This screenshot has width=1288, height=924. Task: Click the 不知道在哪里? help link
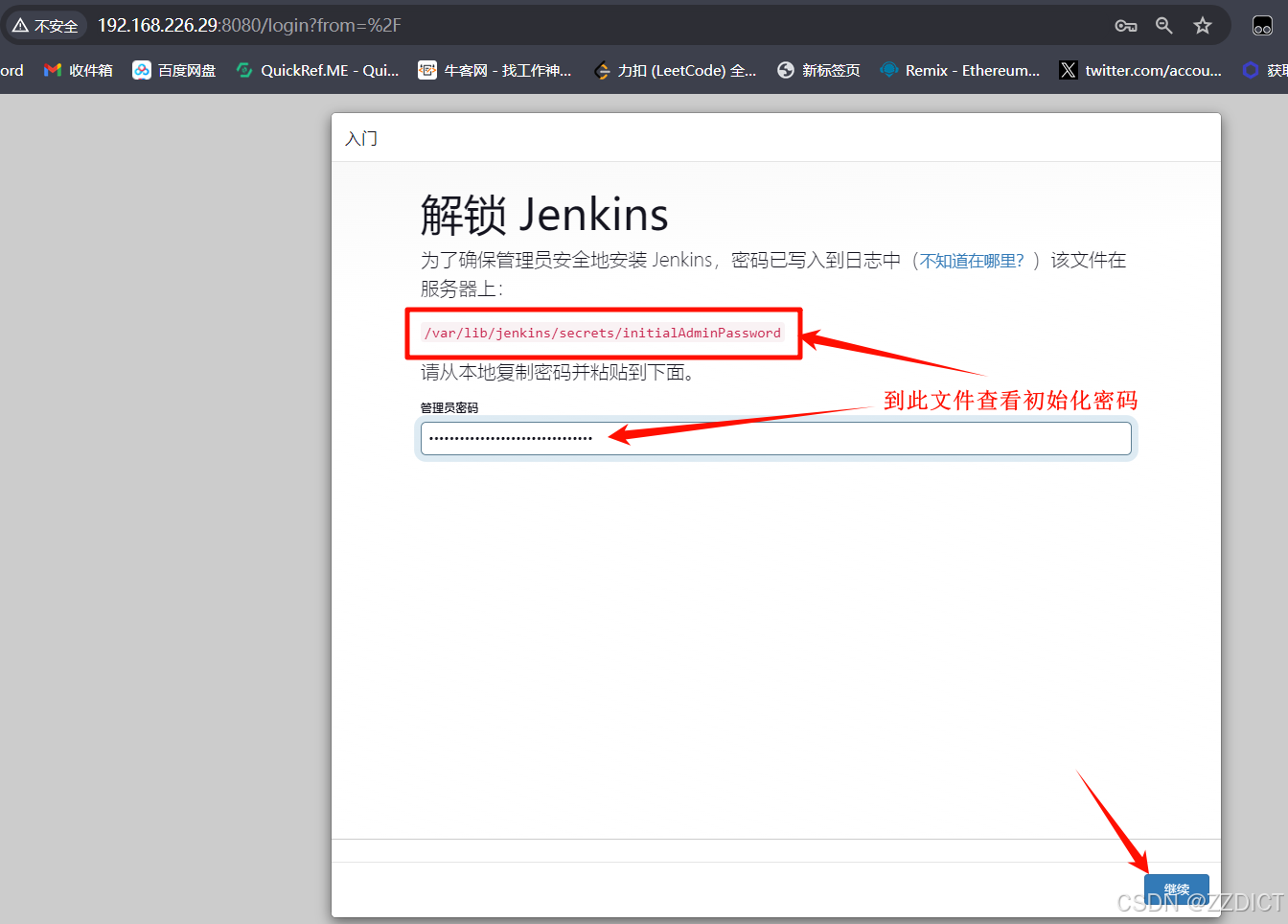tap(972, 261)
